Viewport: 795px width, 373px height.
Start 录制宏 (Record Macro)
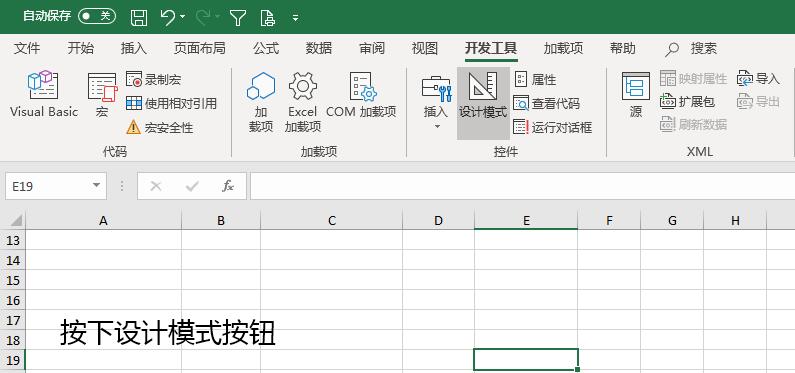point(154,79)
